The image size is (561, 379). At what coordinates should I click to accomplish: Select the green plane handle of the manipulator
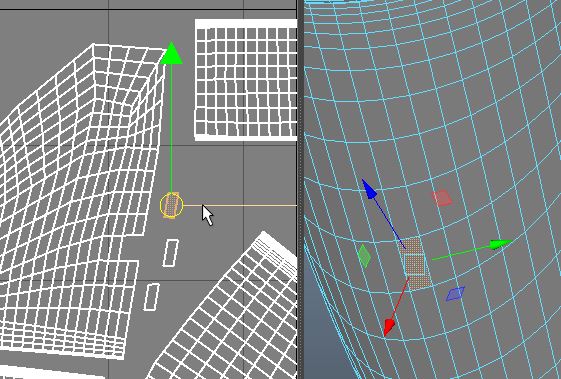[364, 256]
